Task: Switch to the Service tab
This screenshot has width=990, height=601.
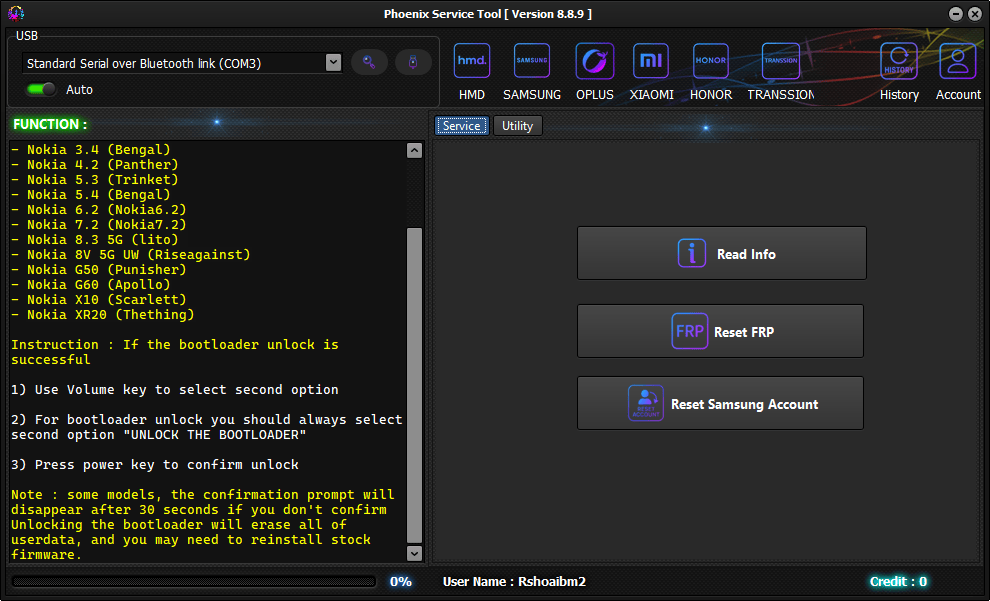Action: [462, 126]
